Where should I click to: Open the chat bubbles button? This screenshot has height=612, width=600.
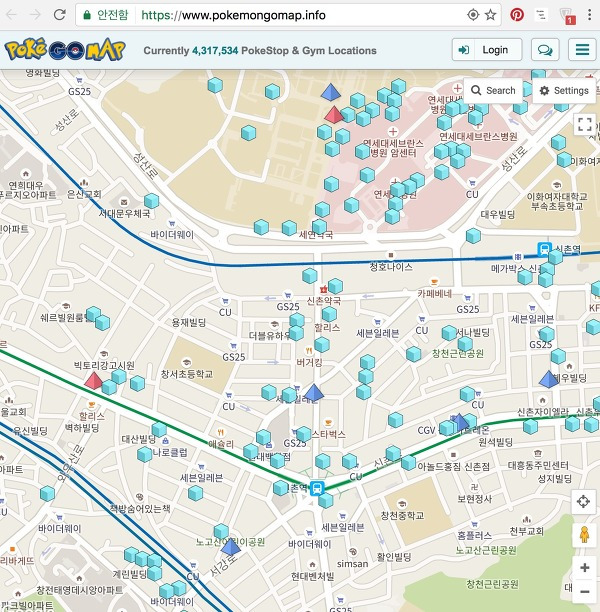click(x=545, y=50)
